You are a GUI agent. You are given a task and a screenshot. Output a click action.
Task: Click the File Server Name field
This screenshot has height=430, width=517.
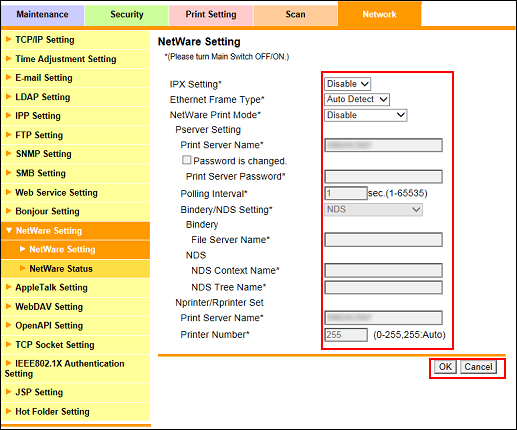coord(384,240)
